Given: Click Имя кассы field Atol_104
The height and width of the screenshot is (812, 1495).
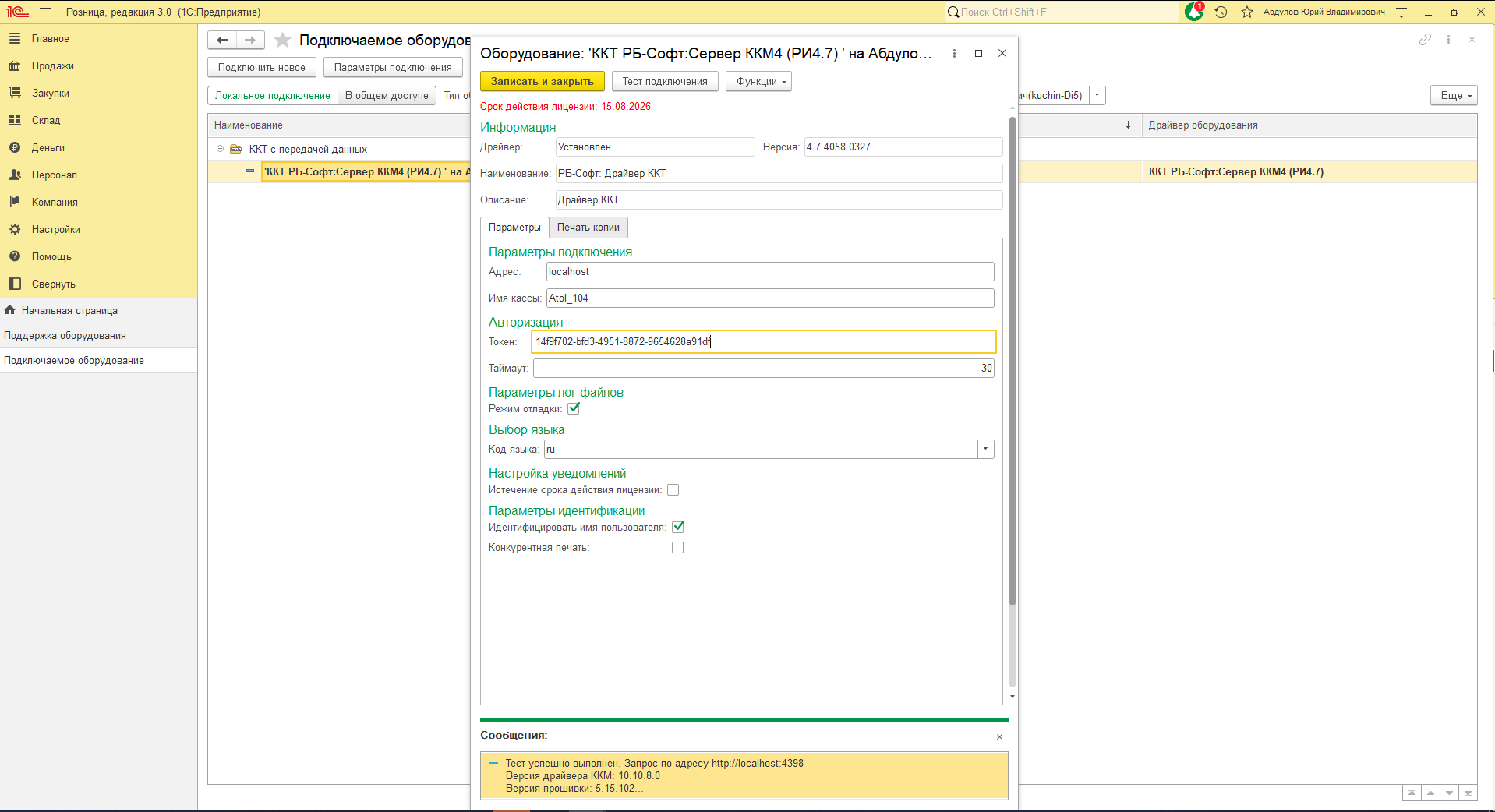Looking at the screenshot, I should click(770, 298).
